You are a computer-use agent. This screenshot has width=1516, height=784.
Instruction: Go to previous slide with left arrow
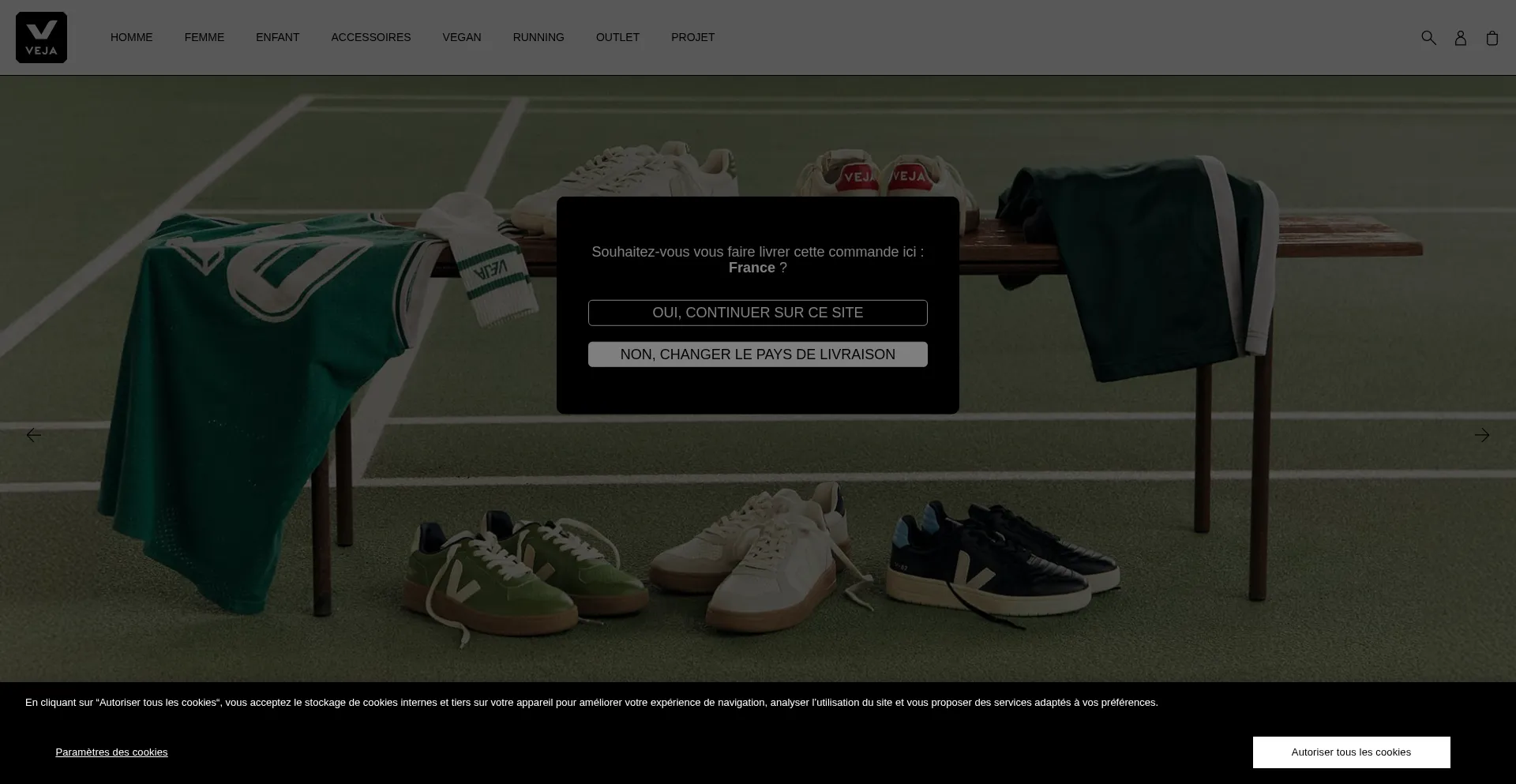33,435
